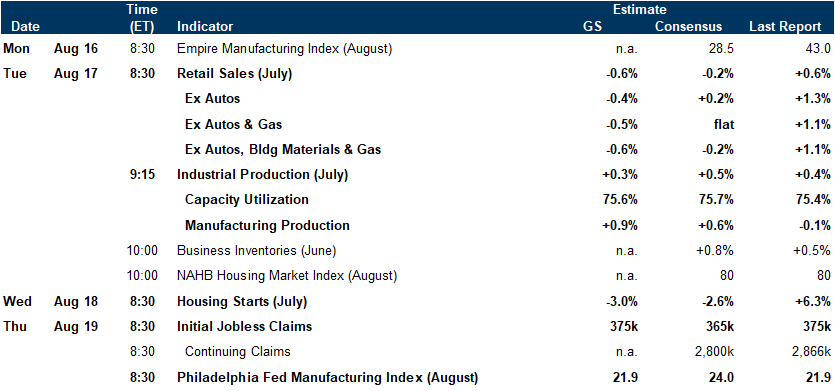Click the Capacity Utilization row label

(x=247, y=200)
